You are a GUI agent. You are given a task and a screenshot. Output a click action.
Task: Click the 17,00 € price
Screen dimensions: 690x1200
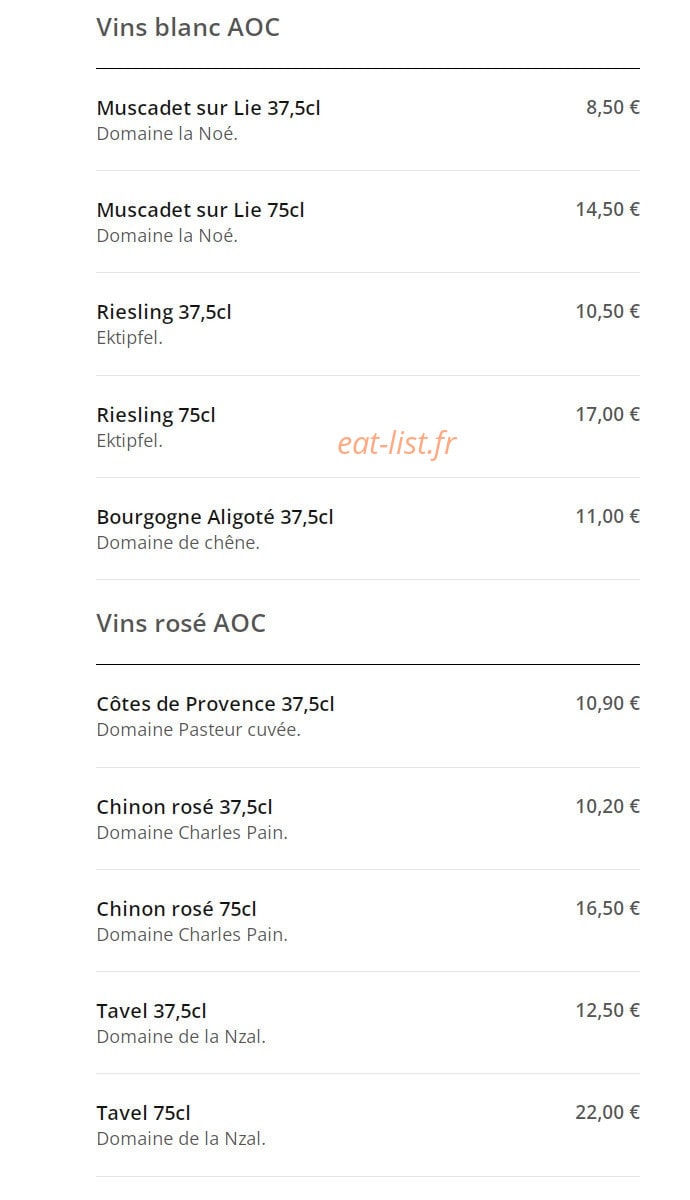coord(608,414)
